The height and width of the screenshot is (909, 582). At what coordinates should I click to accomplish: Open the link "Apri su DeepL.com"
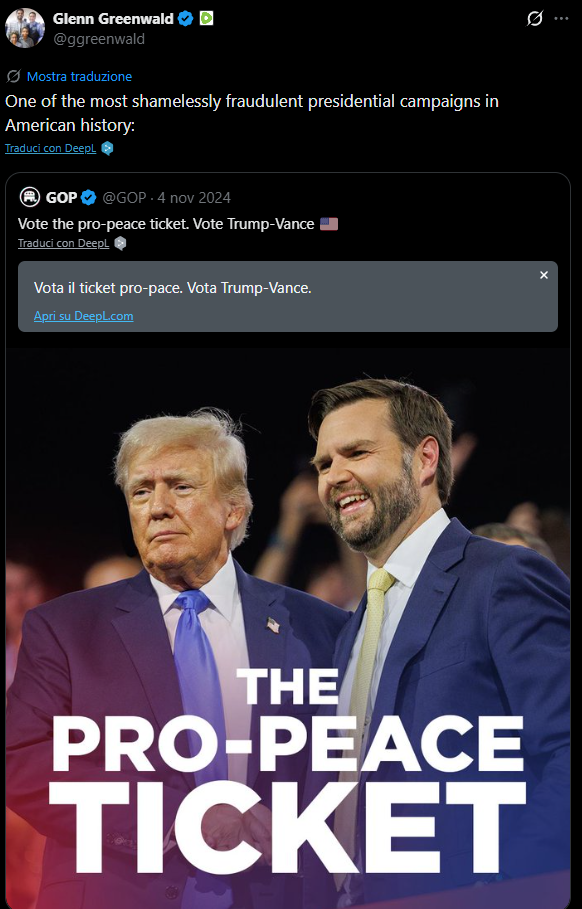click(x=83, y=315)
